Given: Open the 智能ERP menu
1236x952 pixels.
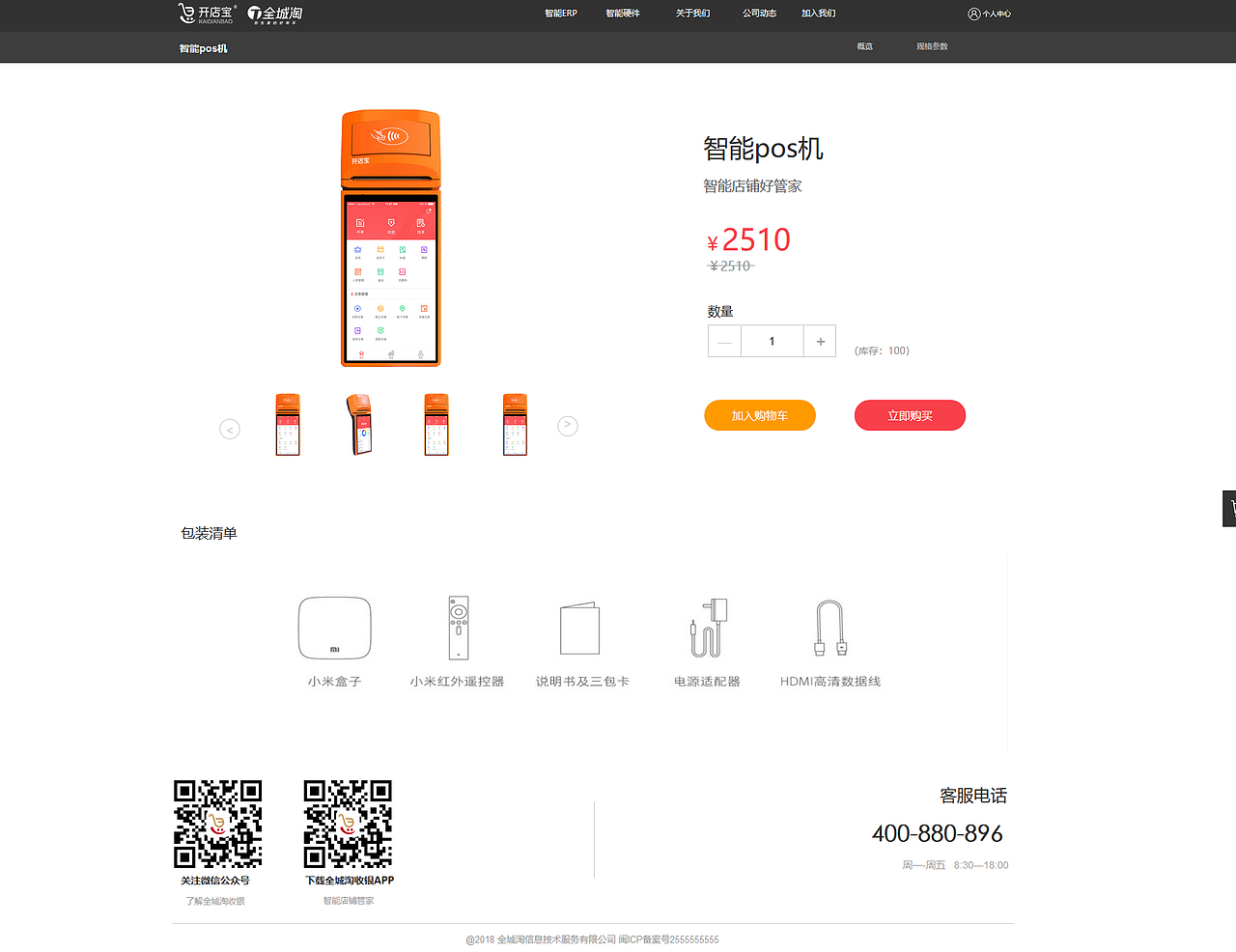Looking at the screenshot, I should click(560, 14).
